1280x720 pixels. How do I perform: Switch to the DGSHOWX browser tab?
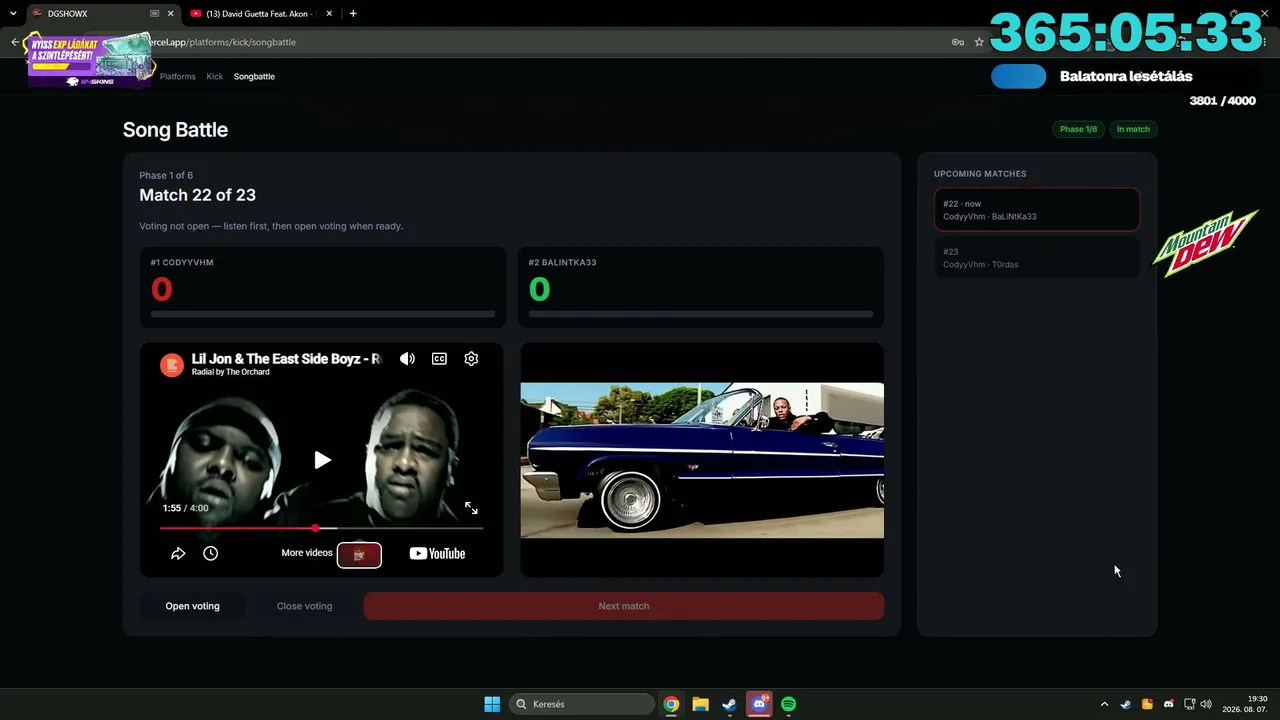tap(101, 14)
